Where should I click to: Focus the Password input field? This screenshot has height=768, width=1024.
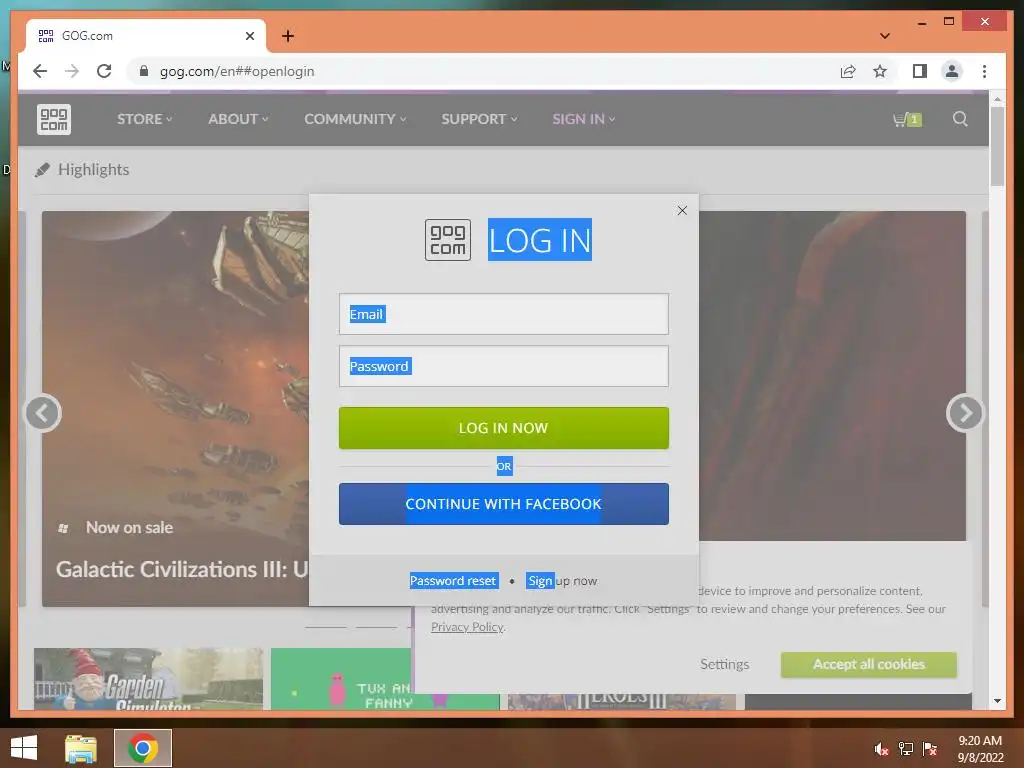[x=504, y=366]
